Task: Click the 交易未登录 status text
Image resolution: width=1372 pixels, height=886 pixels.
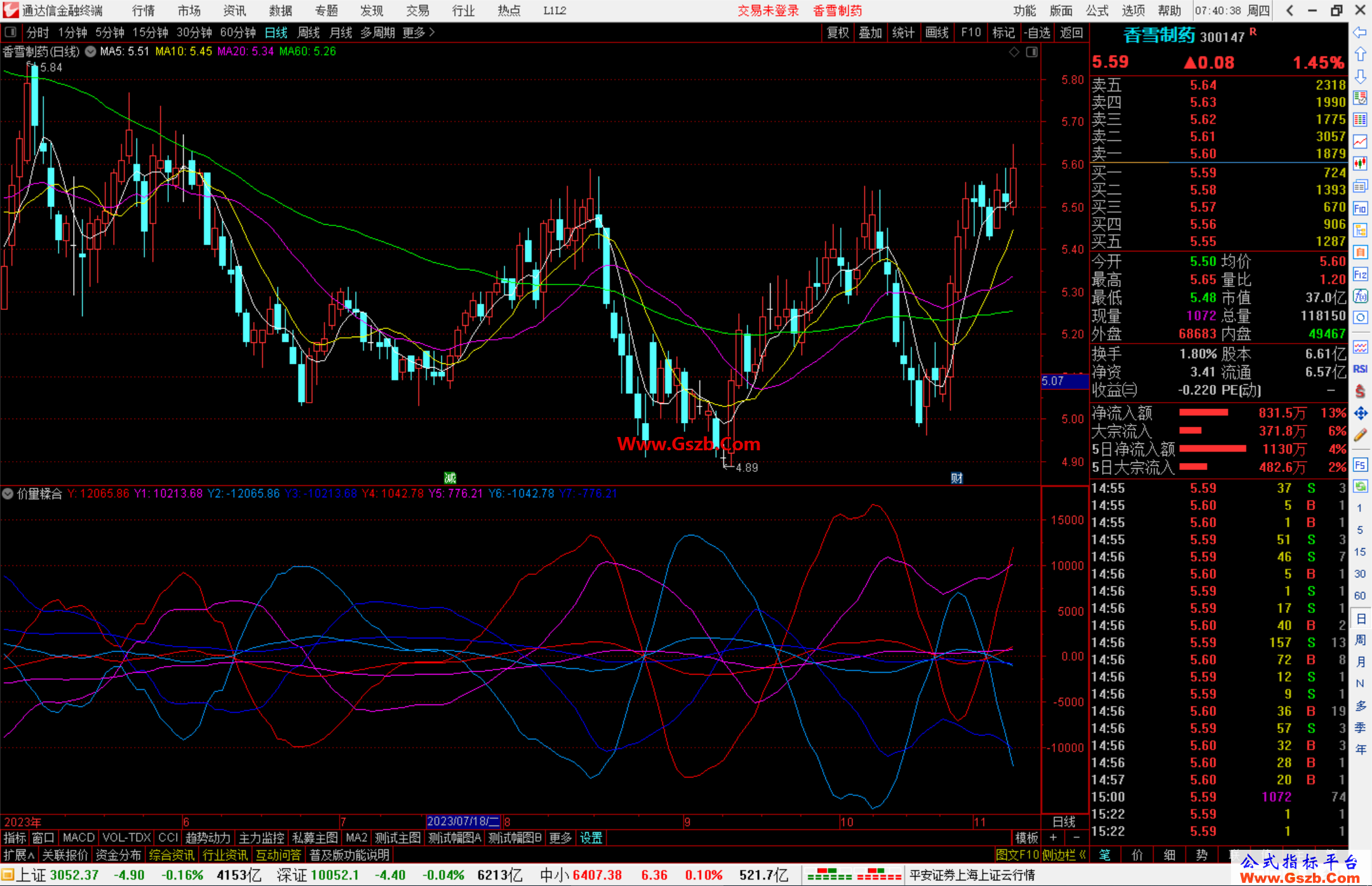Action: pyautogui.click(x=768, y=10)
